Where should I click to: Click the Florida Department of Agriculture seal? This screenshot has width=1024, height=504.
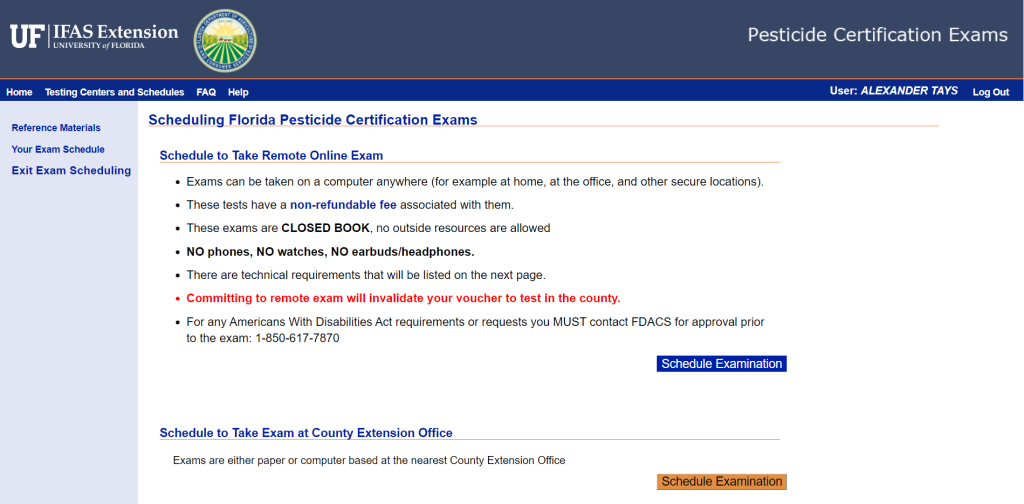224,38
